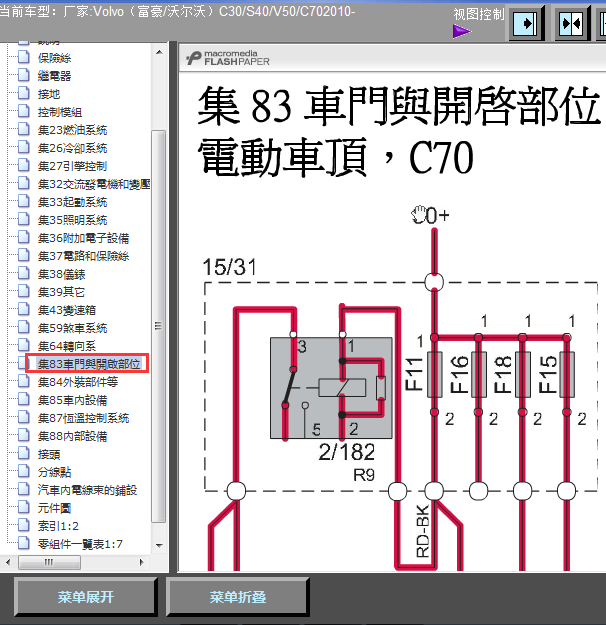Screen dimensions: 606x625
Task: Click the collapse-inward arrows view button
Action: (x=571, y=24)
